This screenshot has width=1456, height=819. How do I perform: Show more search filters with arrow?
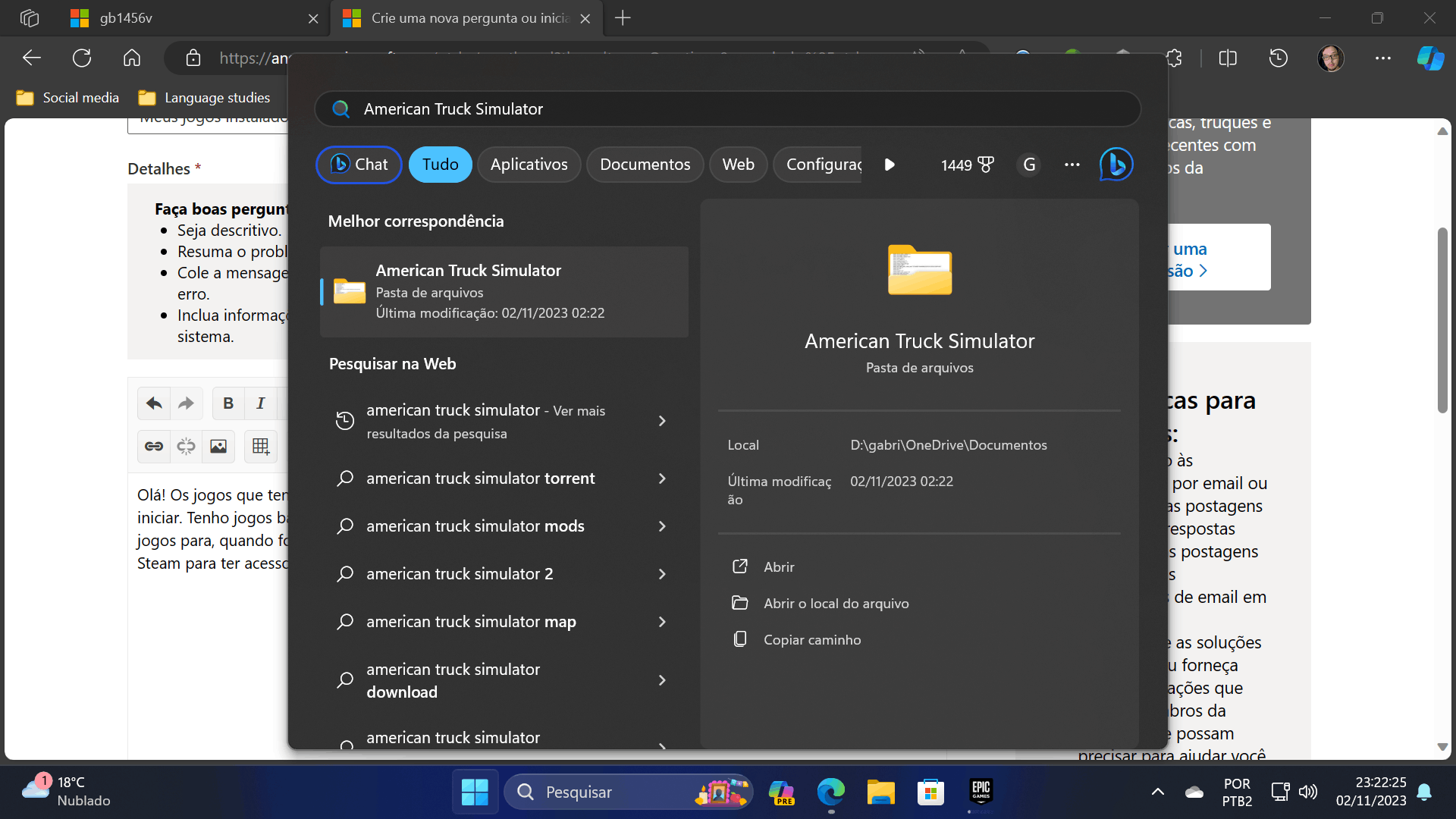click(890, 165)
